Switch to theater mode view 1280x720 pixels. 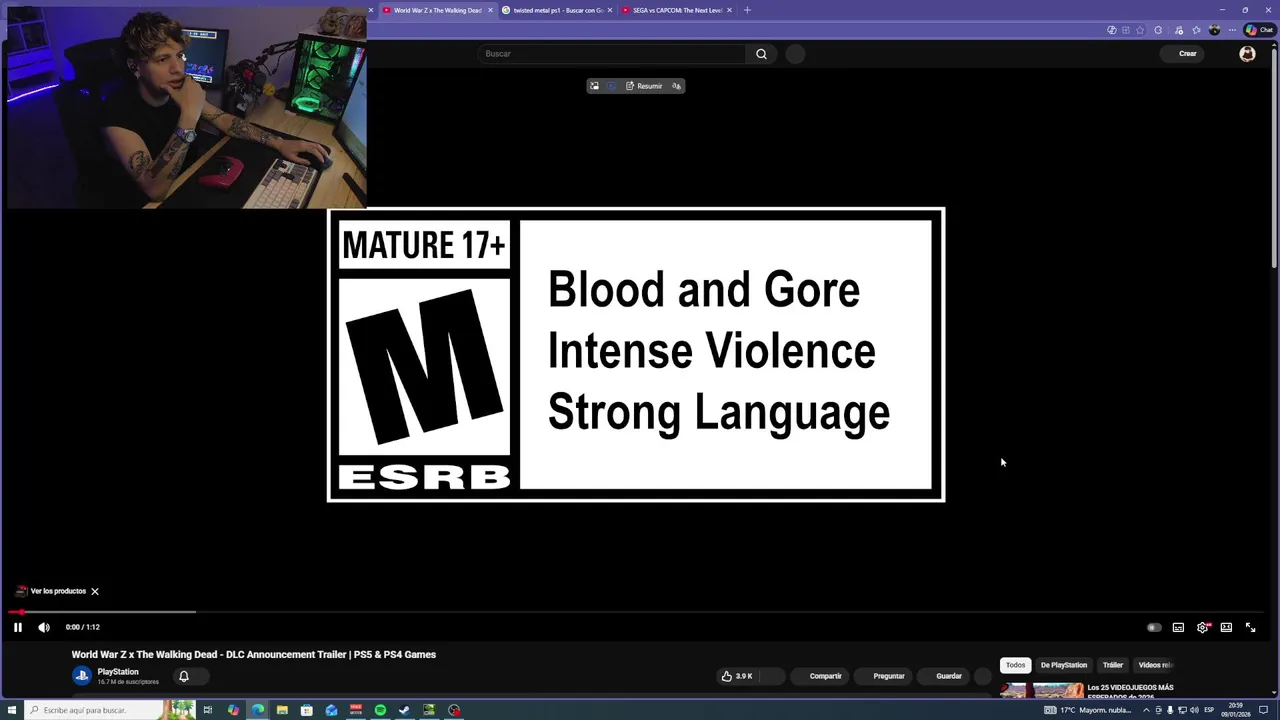click(x=1226, y=627)
